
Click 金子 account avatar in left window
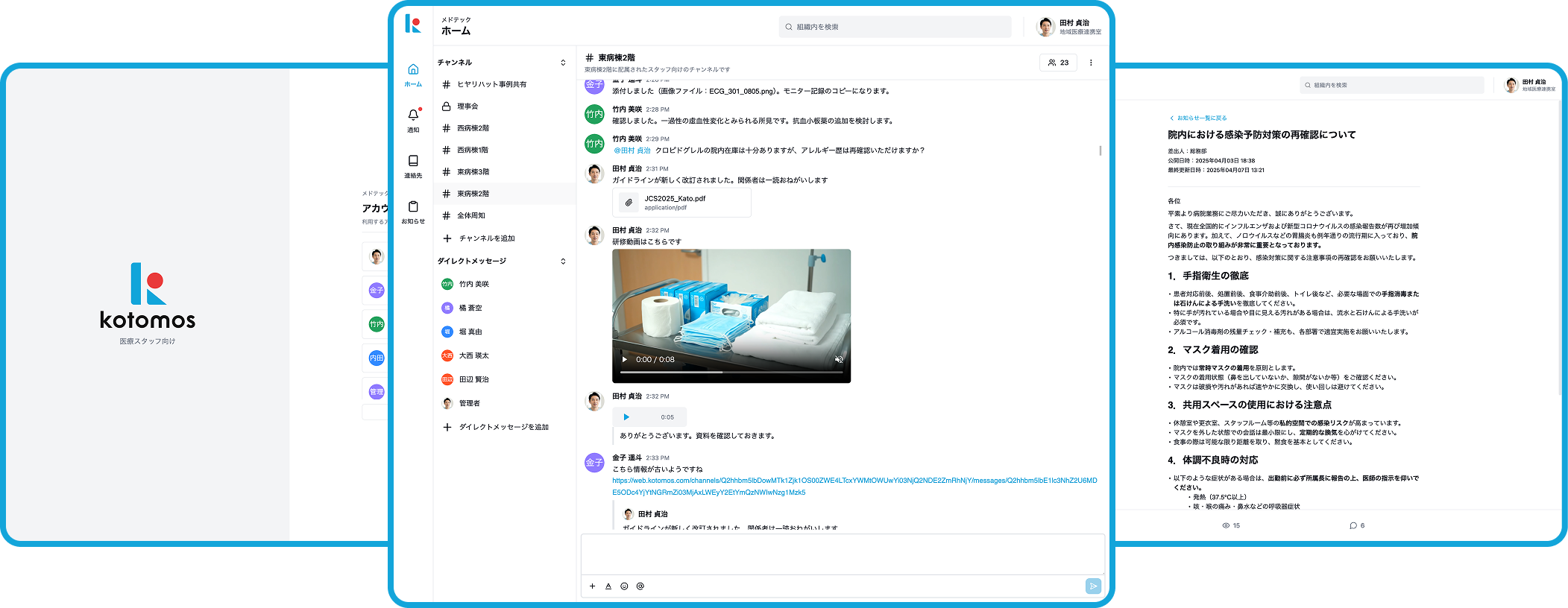377,291
